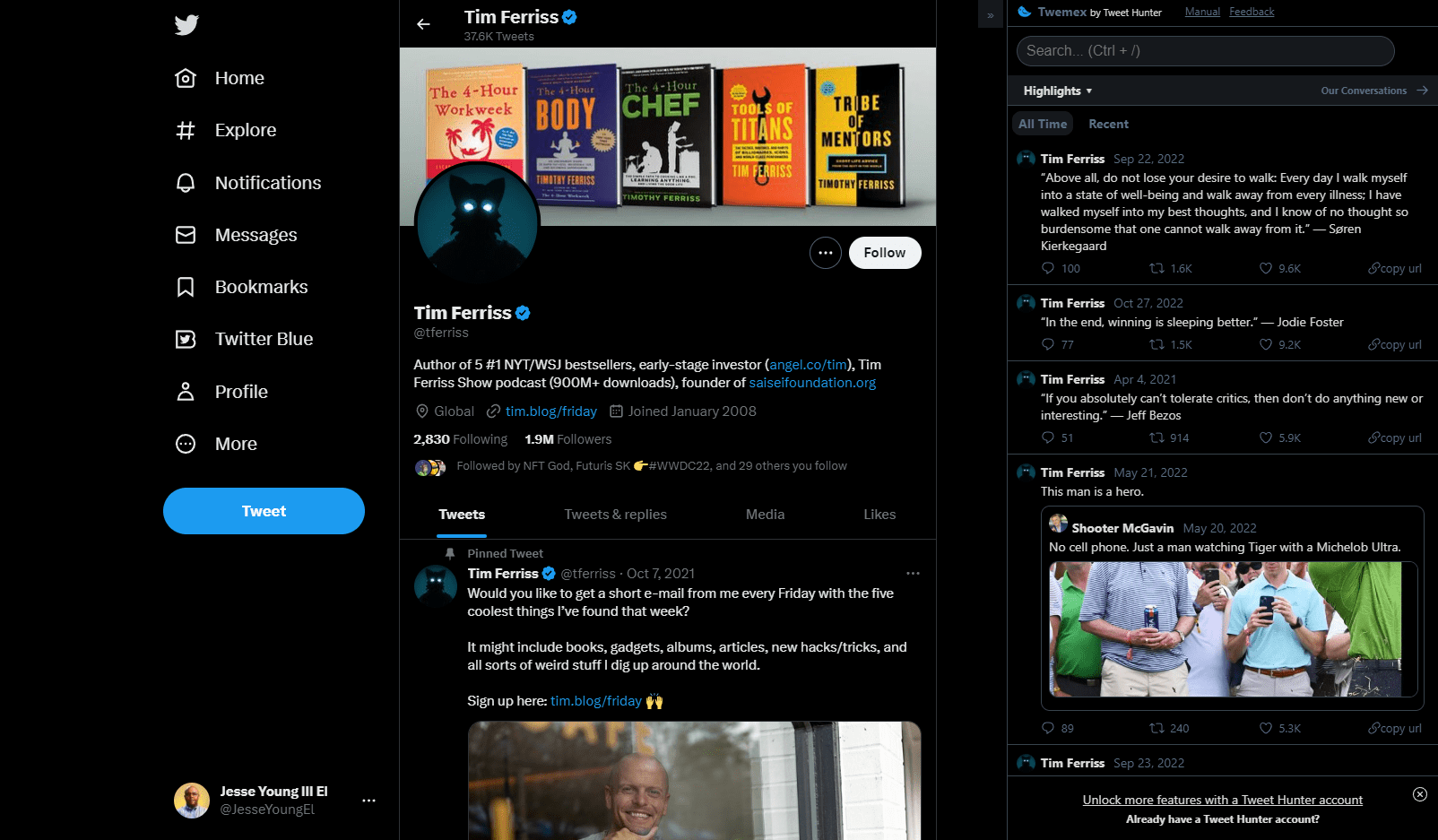Open Notifications bell in sidebar
This screenshot has height=840, width=1438.
coord(247,183)
